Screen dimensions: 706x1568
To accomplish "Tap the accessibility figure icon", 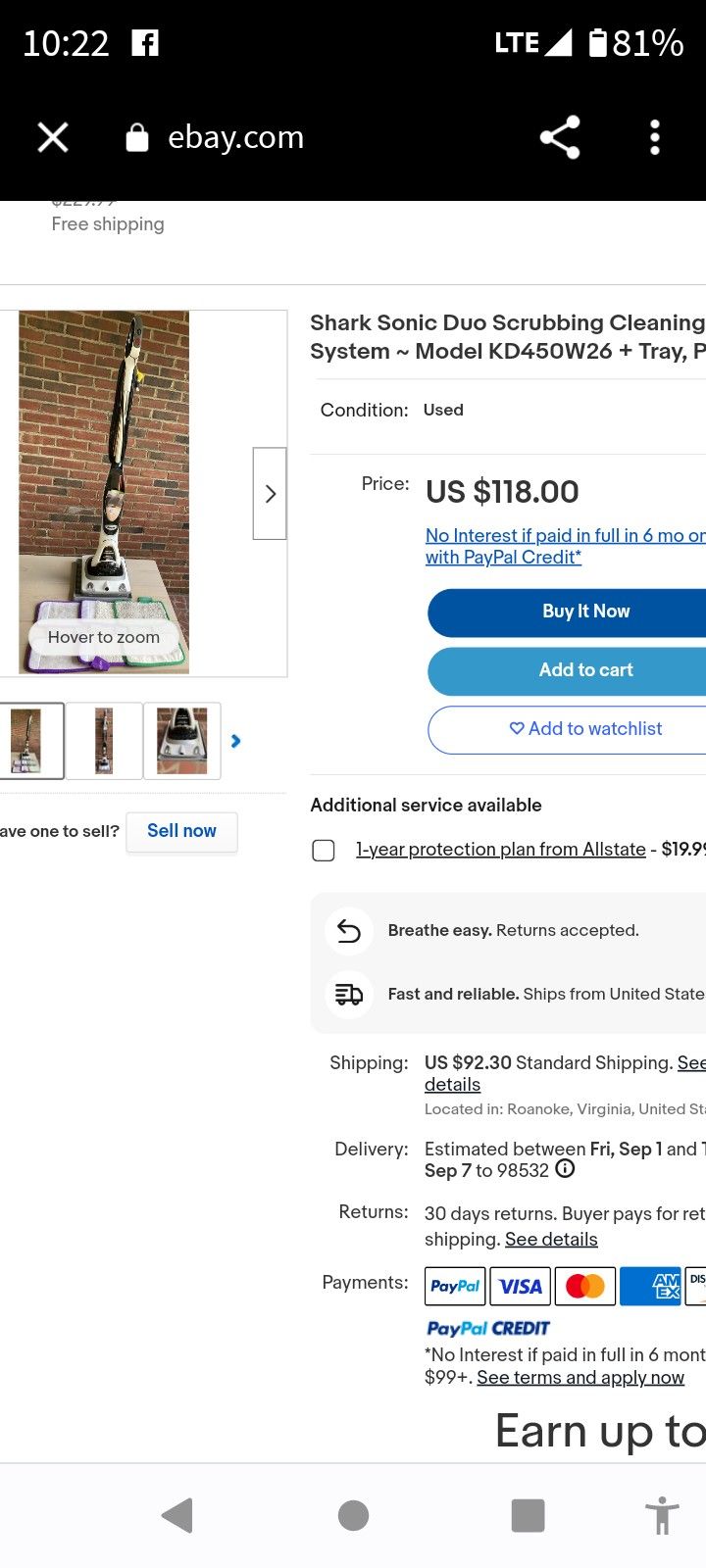I will pyautogui.click(x=662, y=1515).
